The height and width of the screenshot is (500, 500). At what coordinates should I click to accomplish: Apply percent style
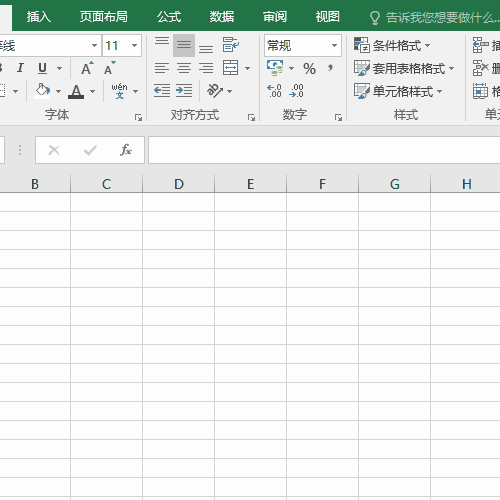point(309,69)
